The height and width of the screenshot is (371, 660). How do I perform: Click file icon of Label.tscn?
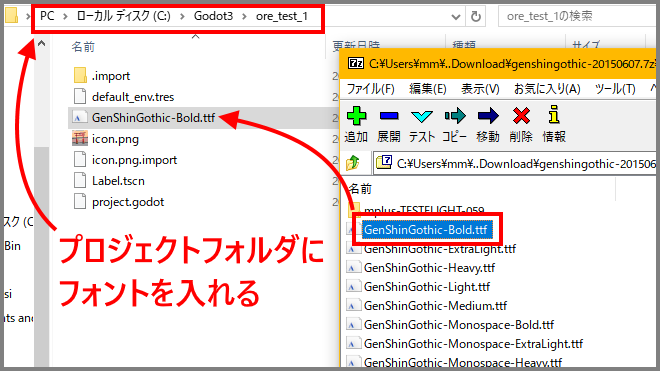[80, 181]
